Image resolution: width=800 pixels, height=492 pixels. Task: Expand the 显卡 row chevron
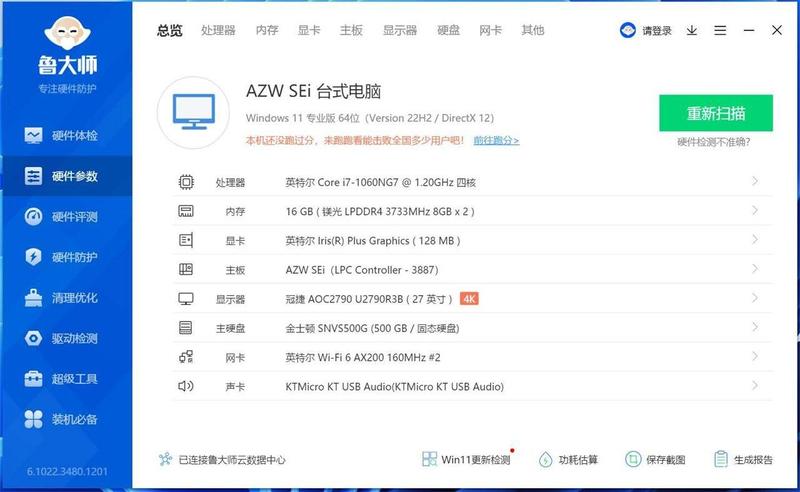pos(755,239)
